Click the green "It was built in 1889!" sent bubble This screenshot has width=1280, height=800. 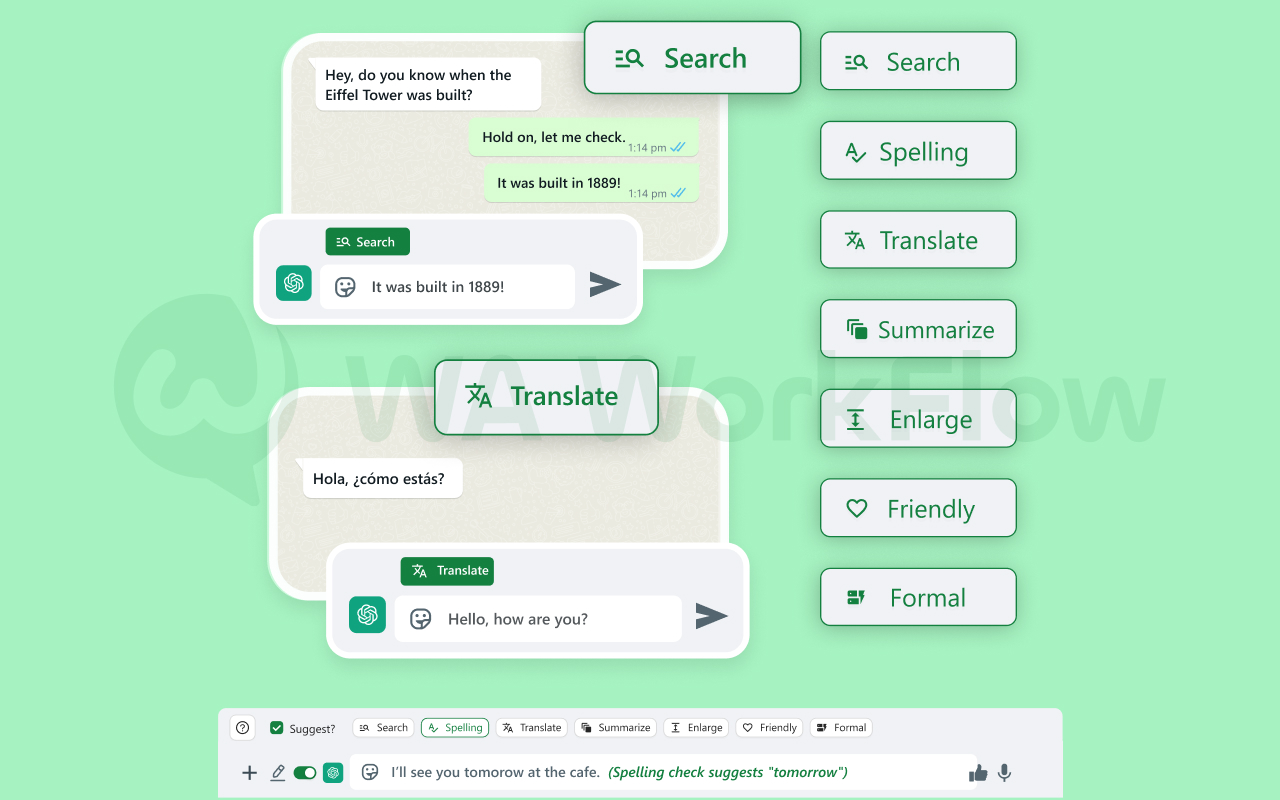click(591, 184)
